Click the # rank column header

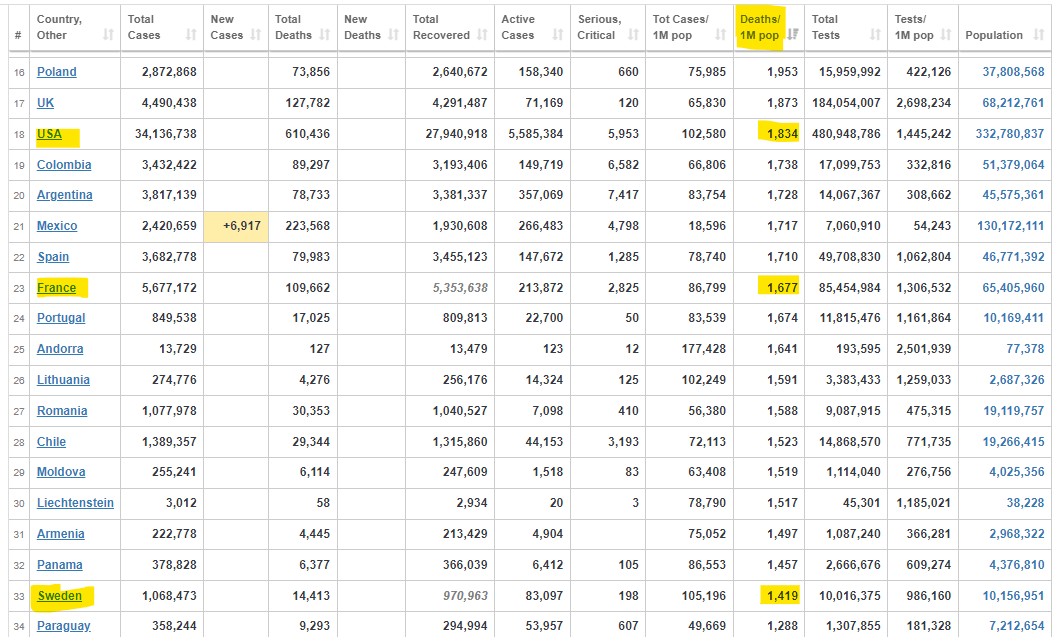[x=18, y=35]
